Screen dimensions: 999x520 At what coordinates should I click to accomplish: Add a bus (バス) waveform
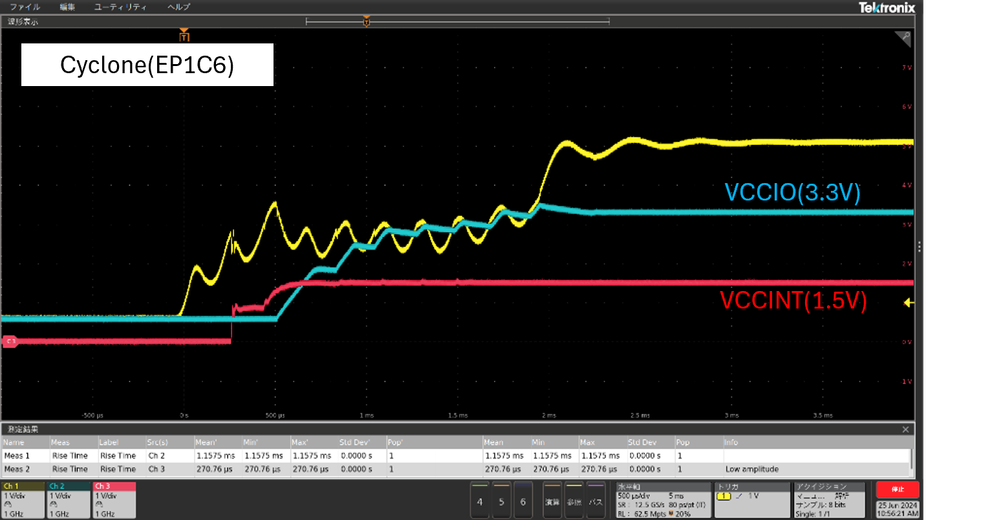pos(595,501)
